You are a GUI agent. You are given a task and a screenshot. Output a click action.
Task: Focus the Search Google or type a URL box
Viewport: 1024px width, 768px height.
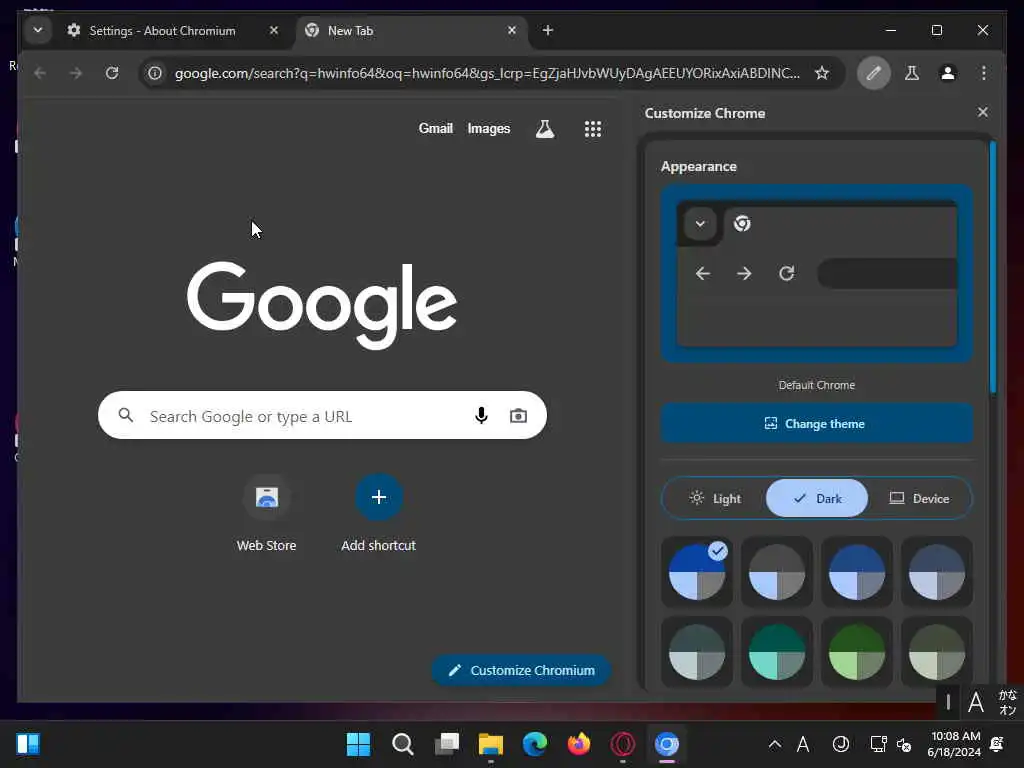tap(322, 415)
